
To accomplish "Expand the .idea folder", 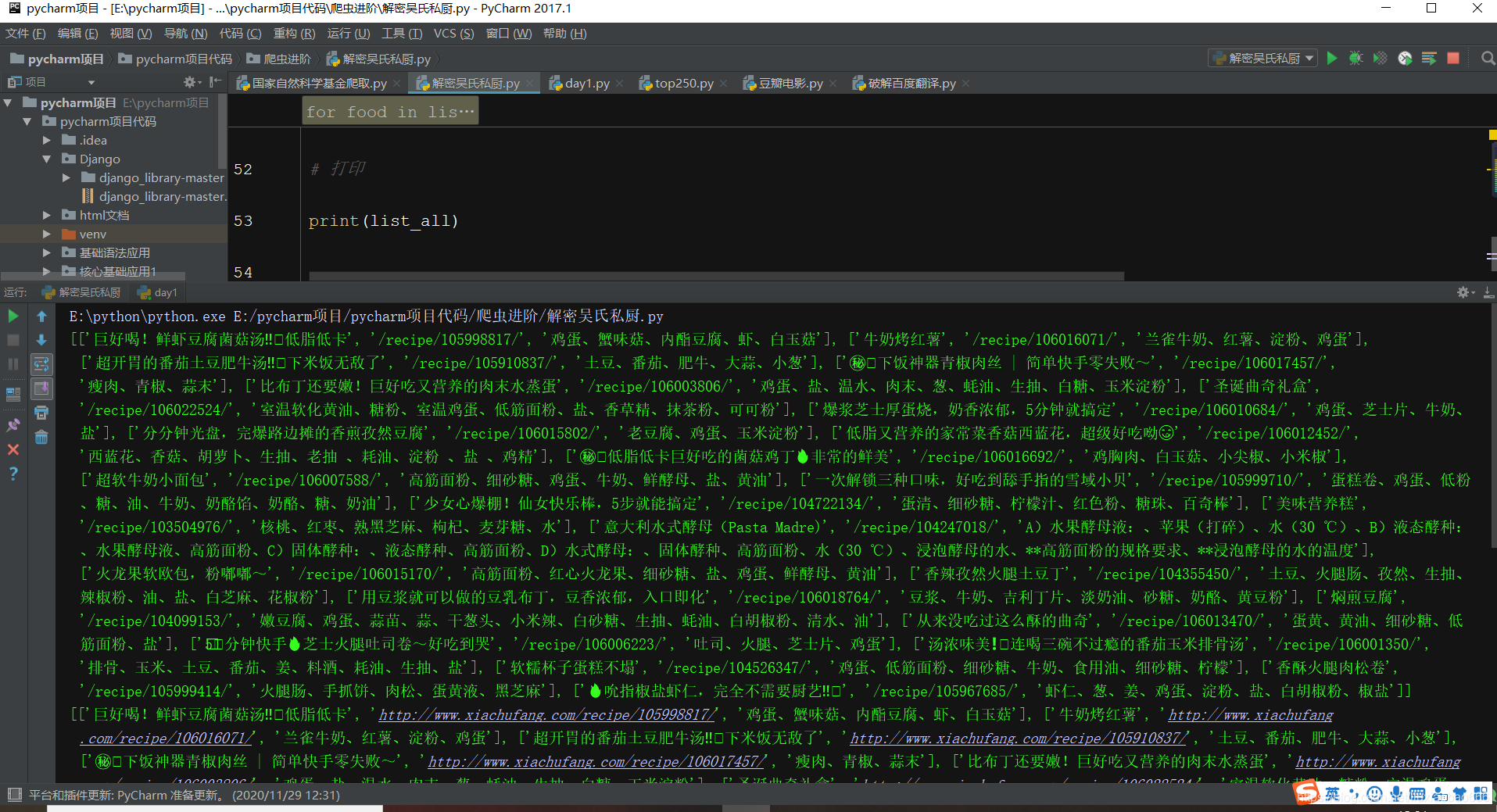I will point(47,140).
